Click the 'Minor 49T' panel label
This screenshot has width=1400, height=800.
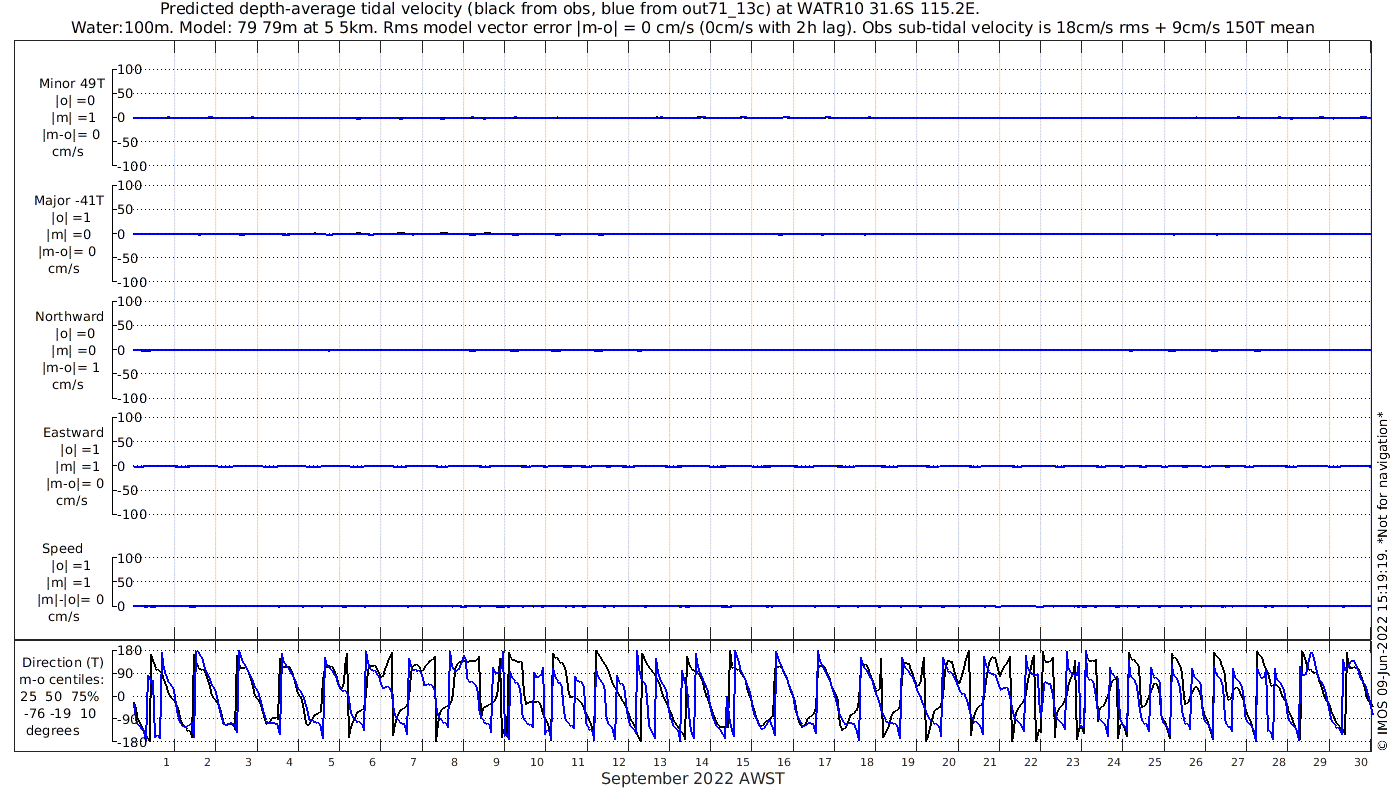click(71, 84)
